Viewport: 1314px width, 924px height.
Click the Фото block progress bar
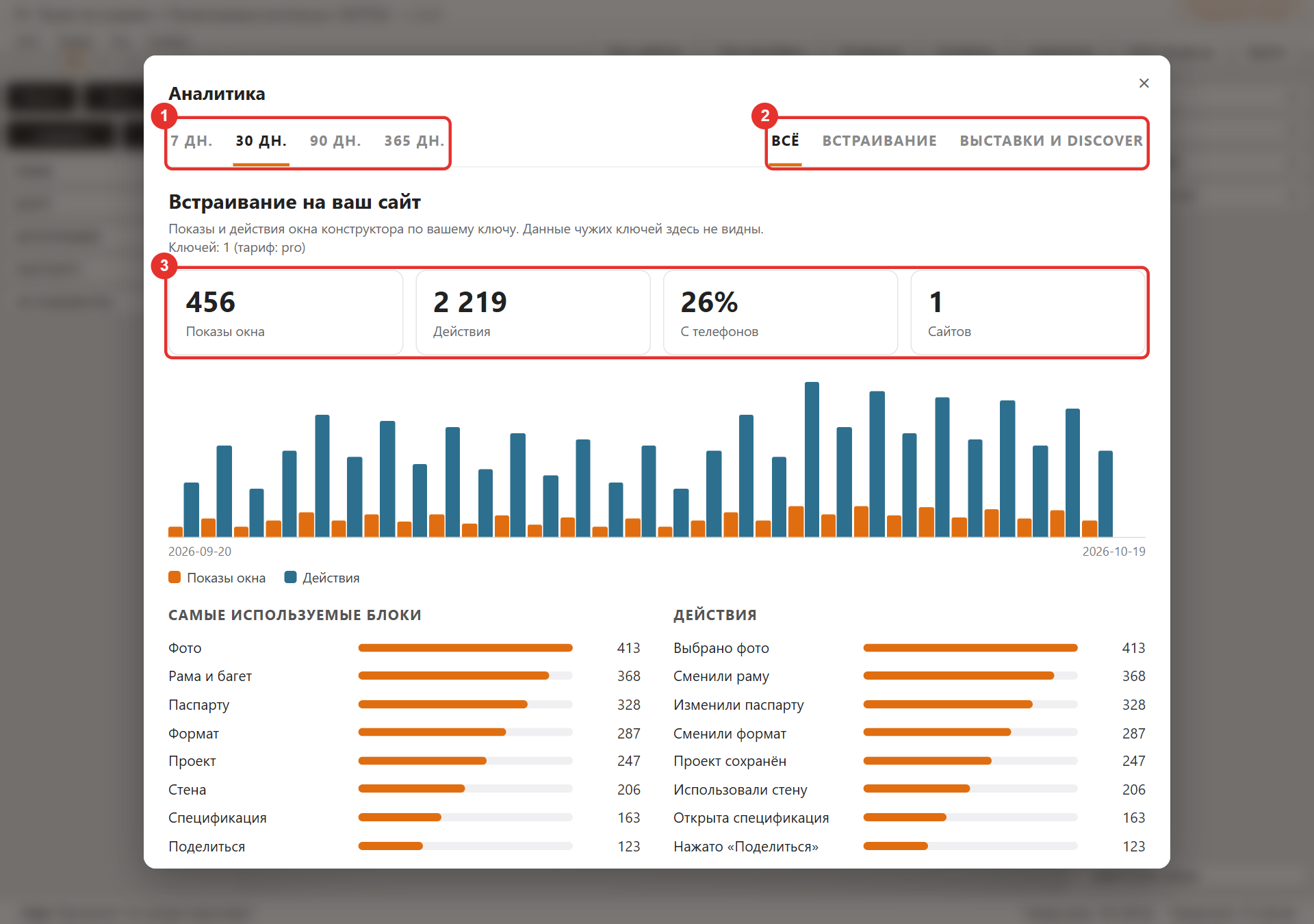465,647
